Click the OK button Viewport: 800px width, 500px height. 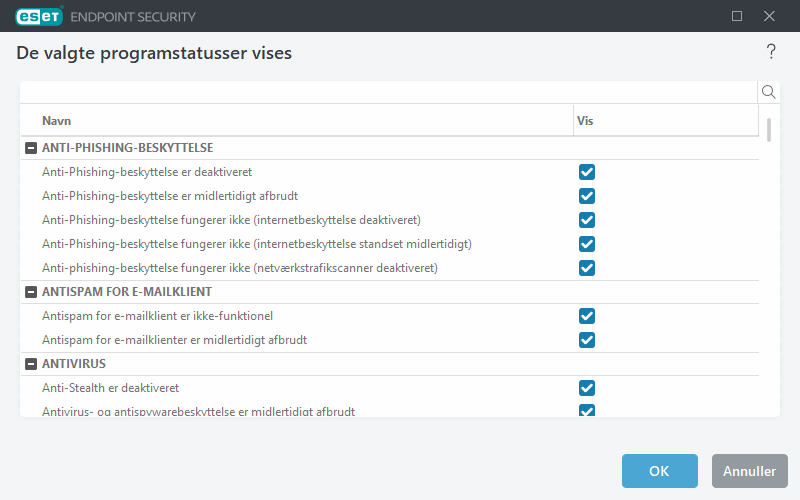[660, 471]
